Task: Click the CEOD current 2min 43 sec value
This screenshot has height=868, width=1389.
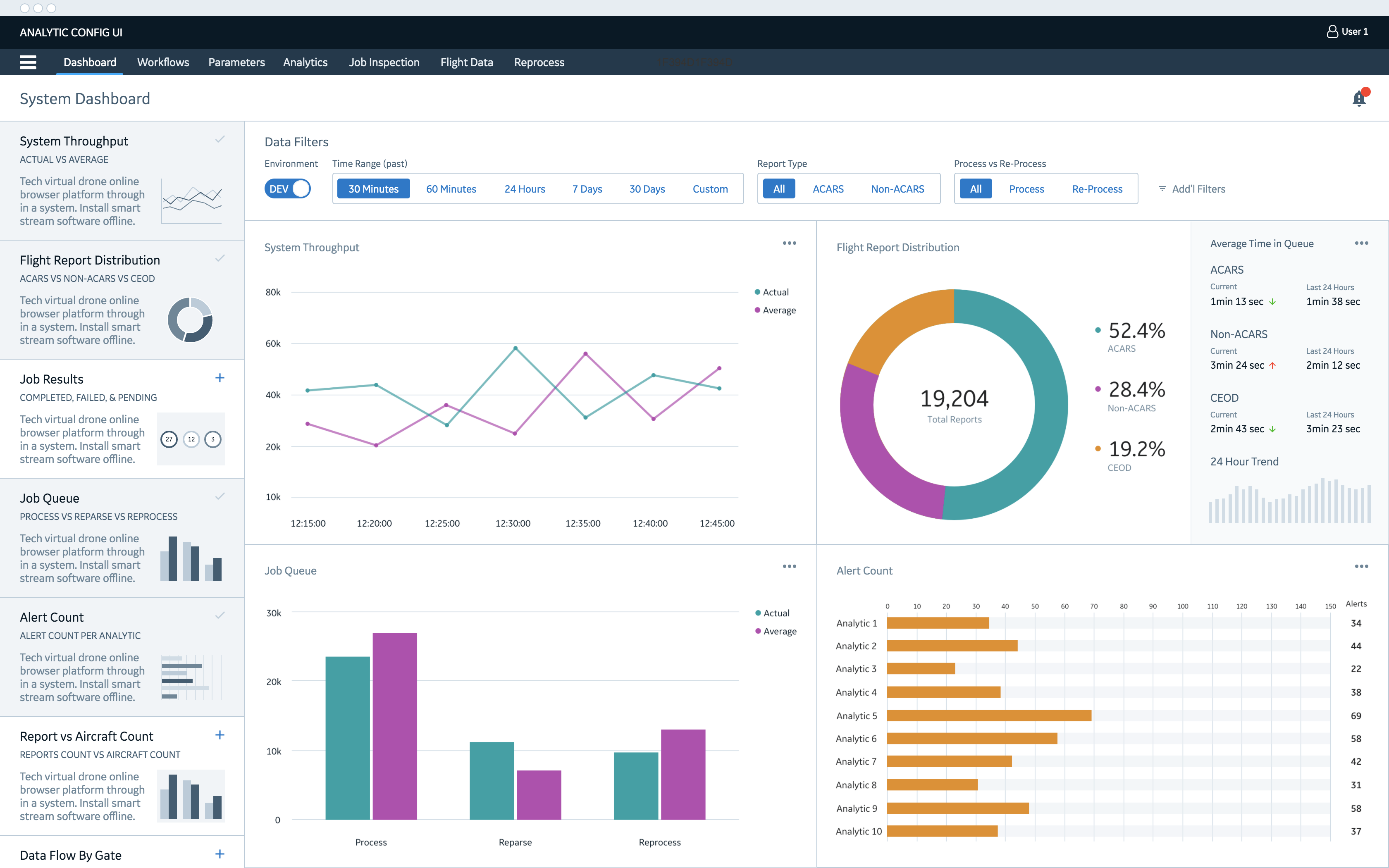Action: tap(1237, 429)
